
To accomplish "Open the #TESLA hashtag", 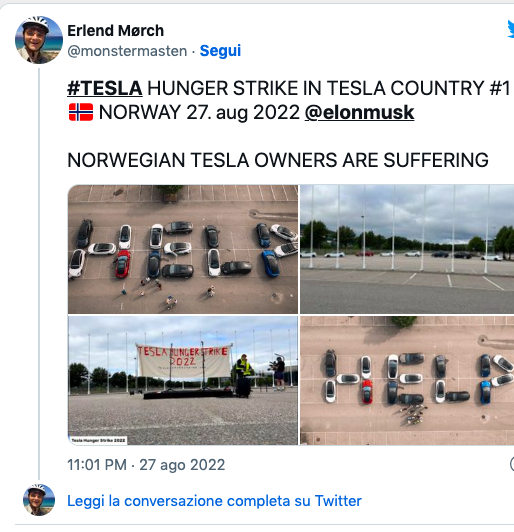I will click(104, 88).
